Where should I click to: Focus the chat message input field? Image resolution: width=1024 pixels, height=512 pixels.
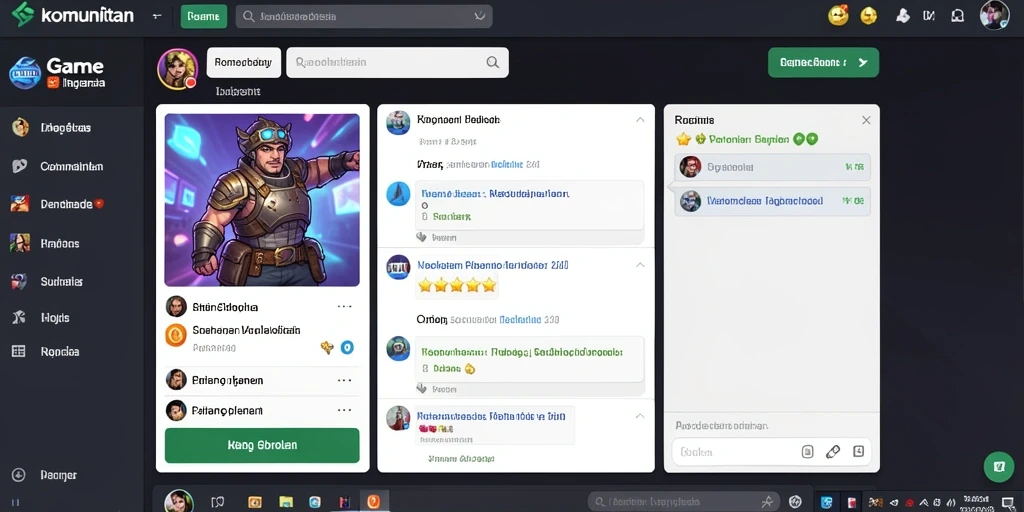click(771, 452)
